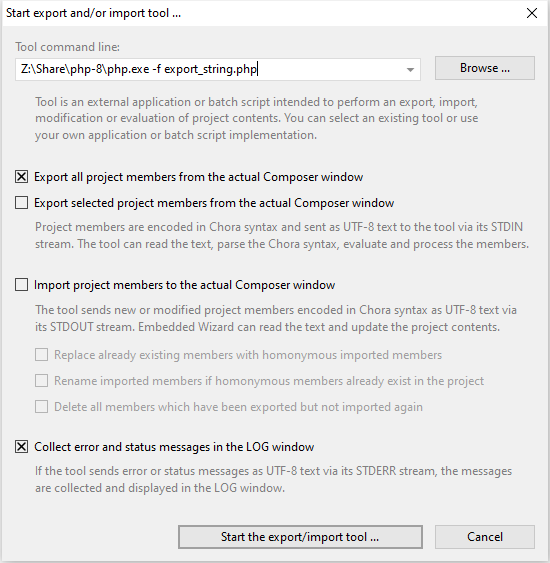Open the Browse file picker

click(485, 68)
